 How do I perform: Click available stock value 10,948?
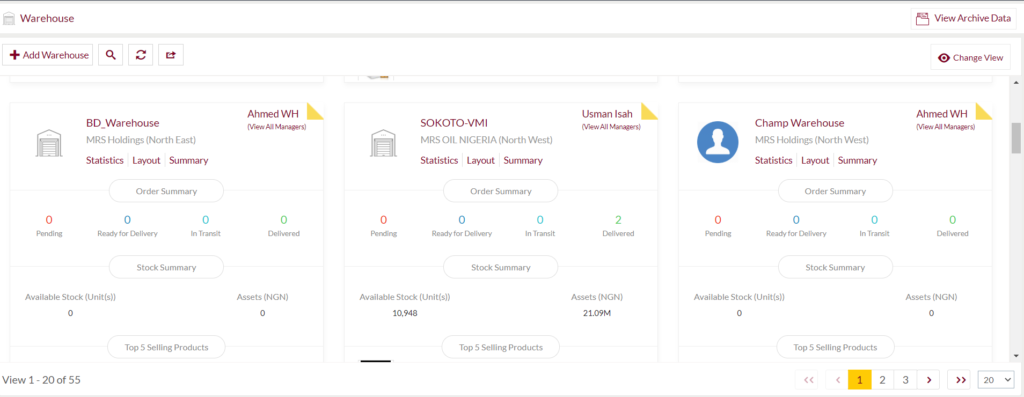tap(405, 313)
